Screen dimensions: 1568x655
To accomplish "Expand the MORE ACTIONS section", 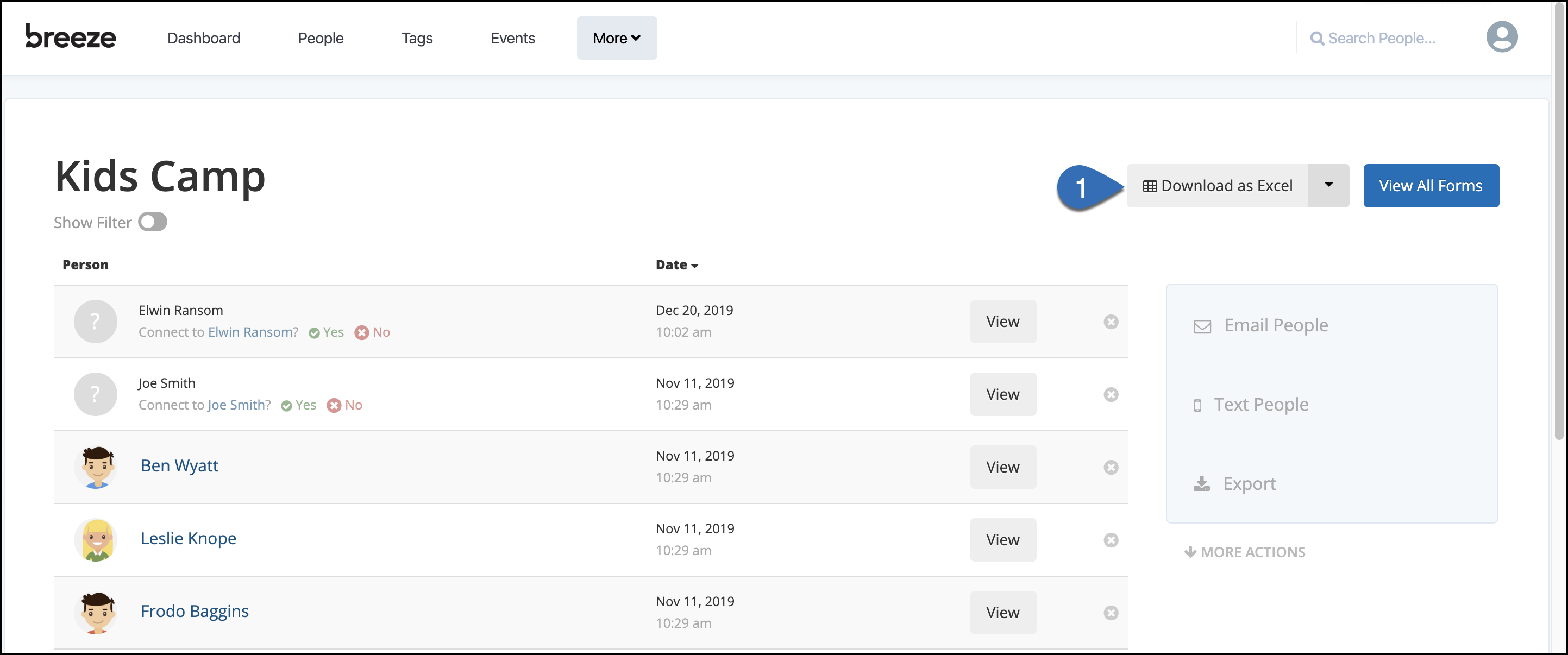I will coord(1244,552).
